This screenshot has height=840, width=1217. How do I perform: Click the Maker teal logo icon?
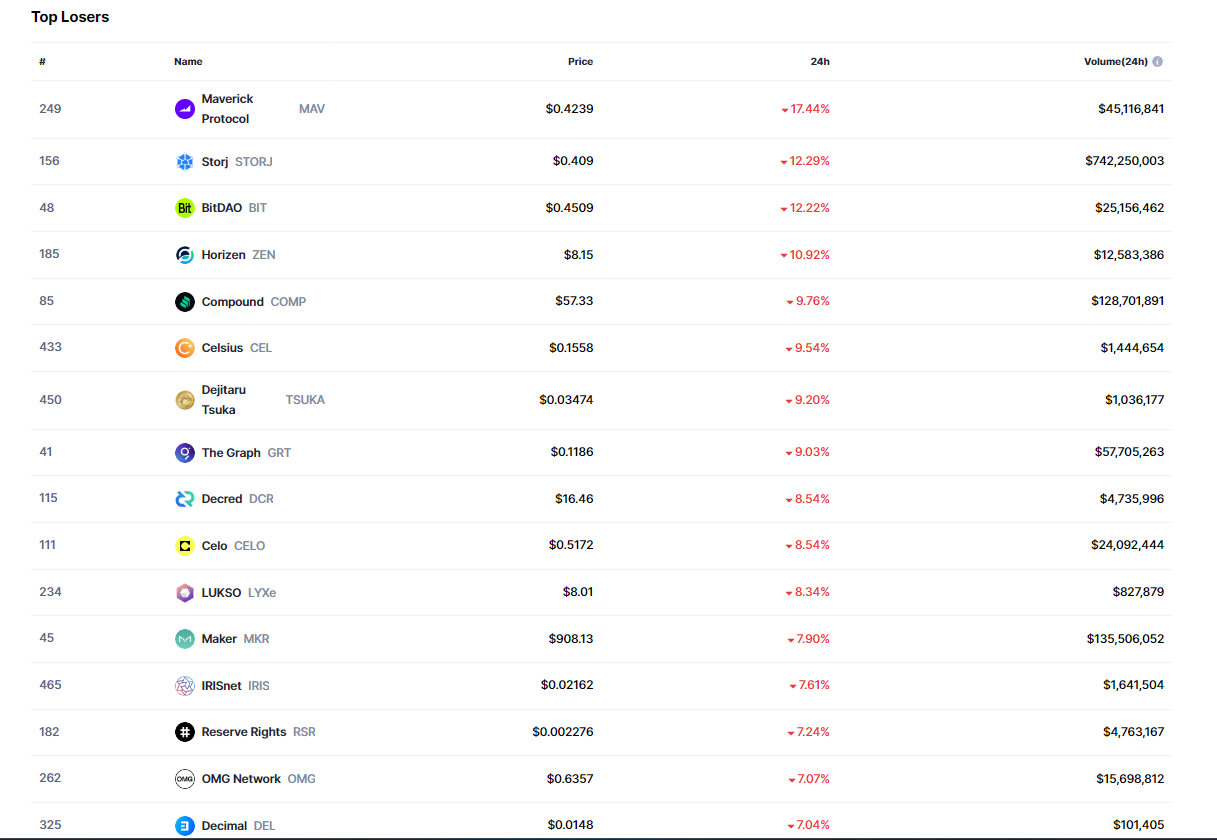(x=185, y=639)
